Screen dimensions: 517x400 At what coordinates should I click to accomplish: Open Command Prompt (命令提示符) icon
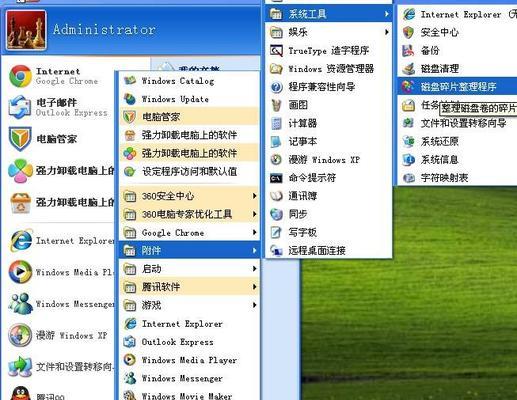[x=276, y=178]
